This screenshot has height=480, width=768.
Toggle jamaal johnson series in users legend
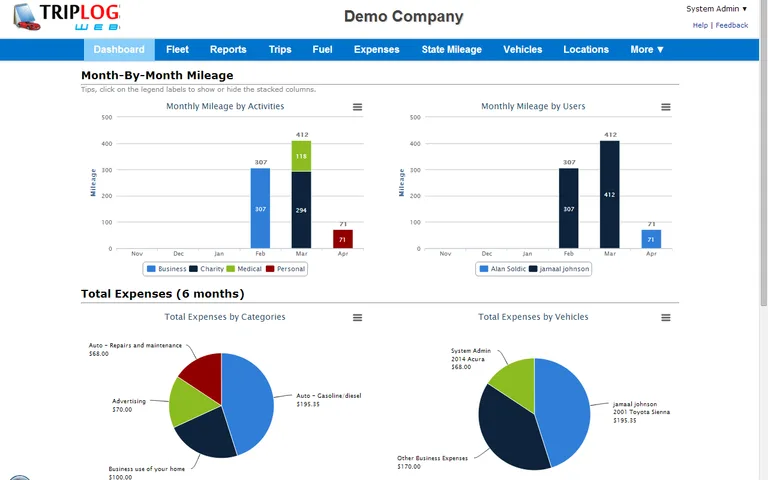point(559,269)
